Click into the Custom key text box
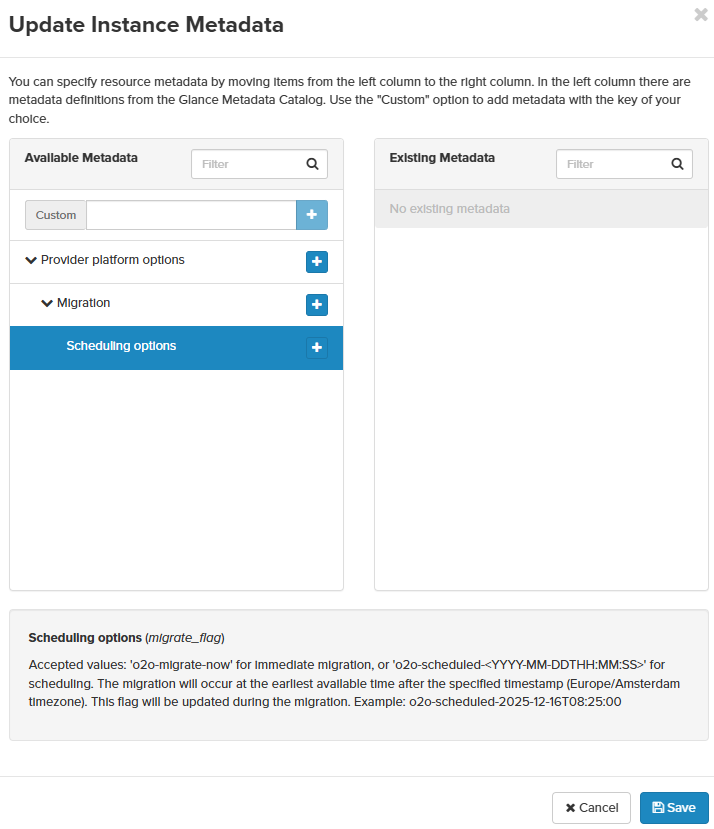This screenshot has height=829, width=714. pyautogui.click(x=191, y=215)
